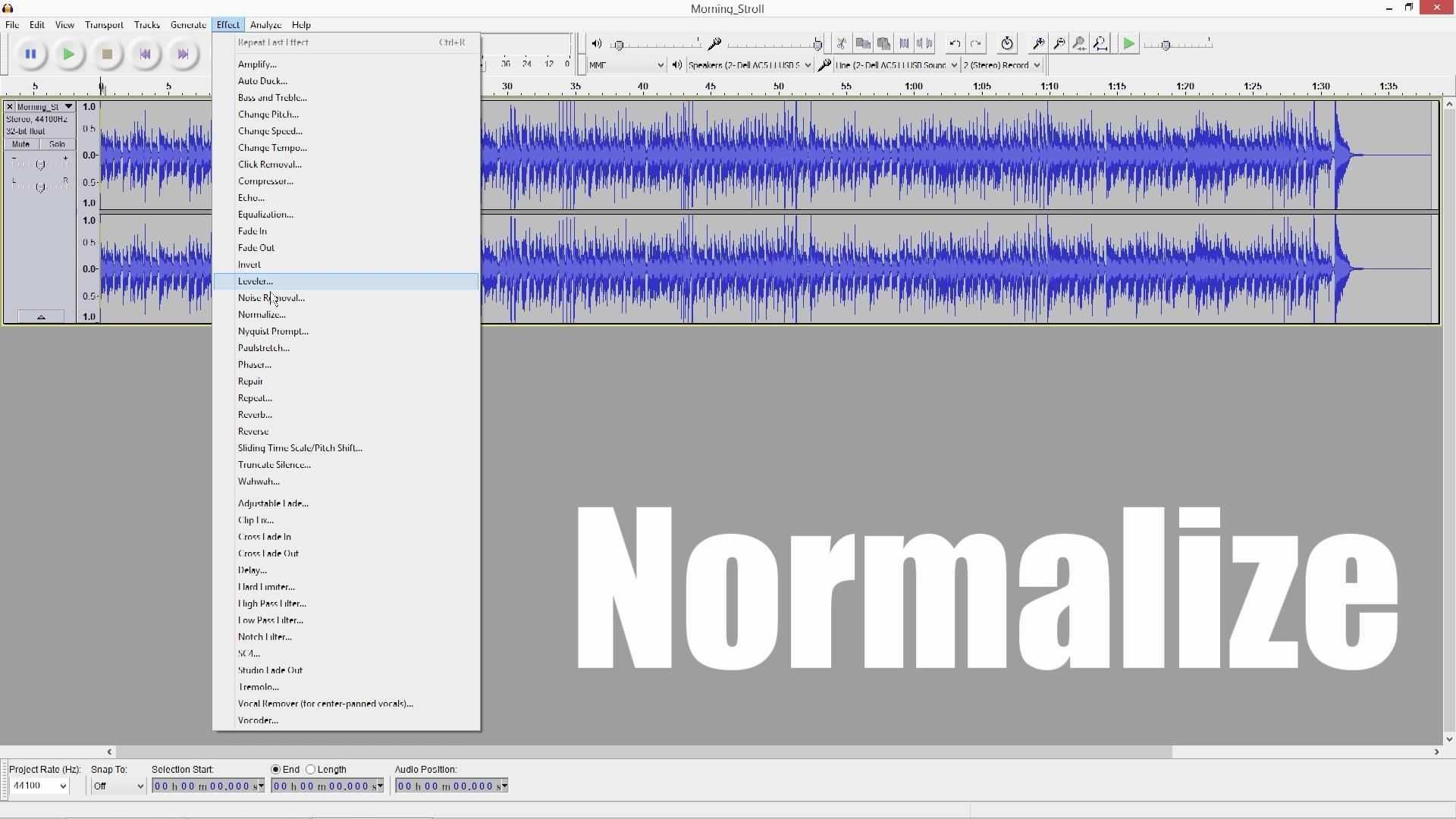Click the Silence Audio toolbar icon

924,43
